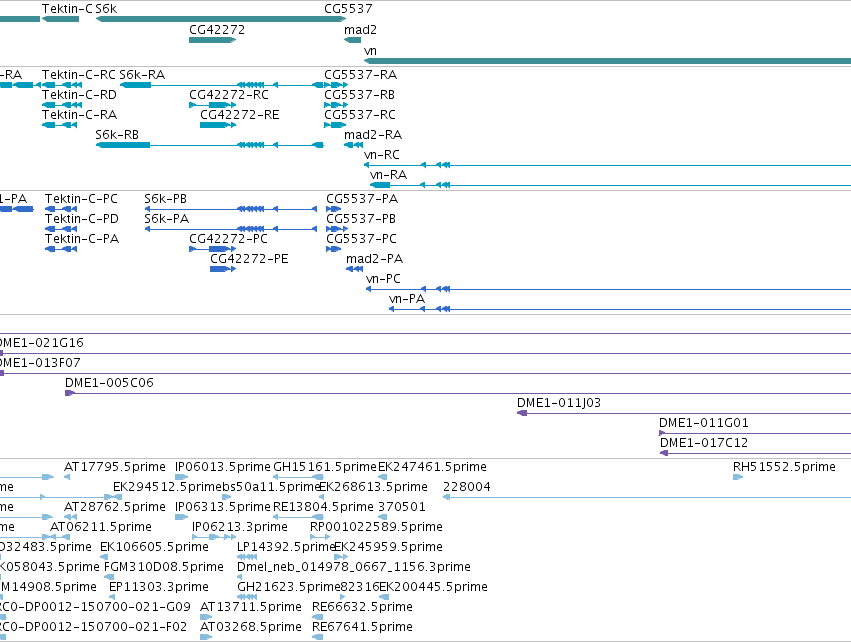Click the Tektin-C gene feature
The height and width of the screenshot is (642, 851).
pyautogui.click(x=60, y=19)
